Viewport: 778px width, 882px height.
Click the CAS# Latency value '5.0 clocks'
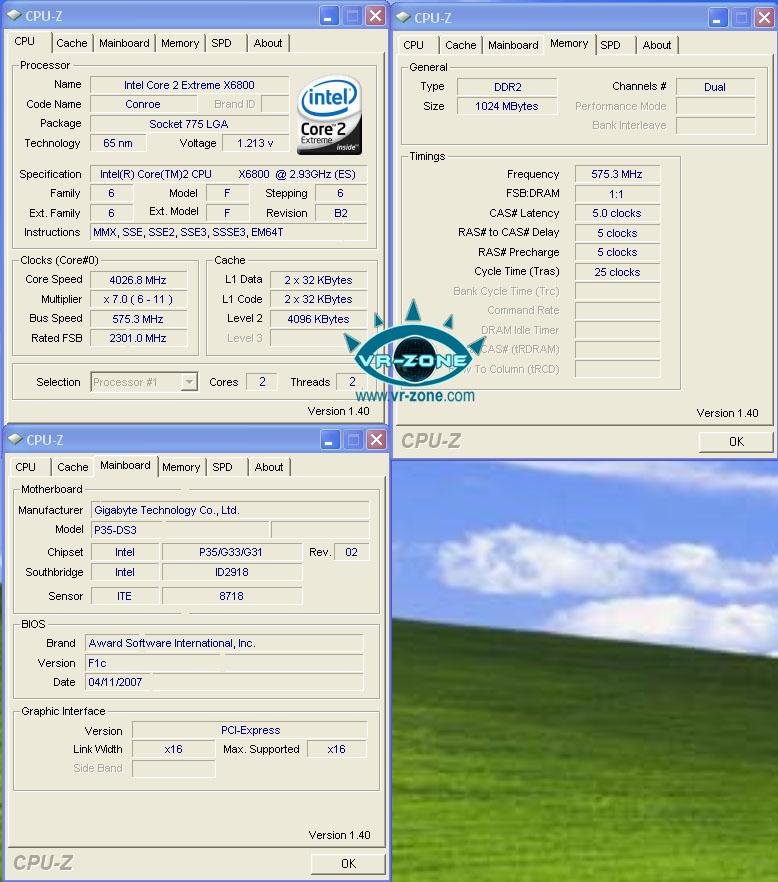coord(617,213)
